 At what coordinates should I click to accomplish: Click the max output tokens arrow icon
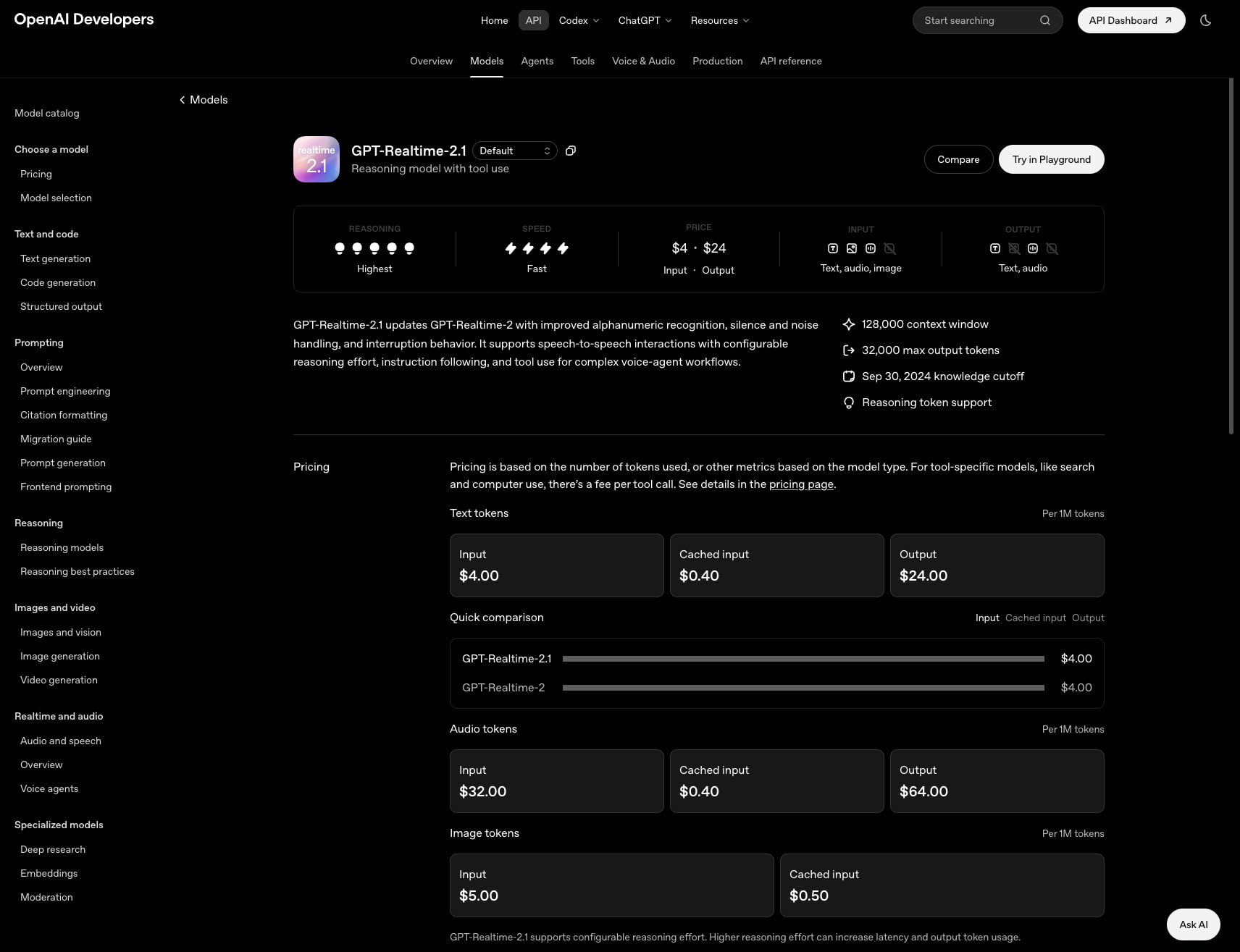coord(849,350)
